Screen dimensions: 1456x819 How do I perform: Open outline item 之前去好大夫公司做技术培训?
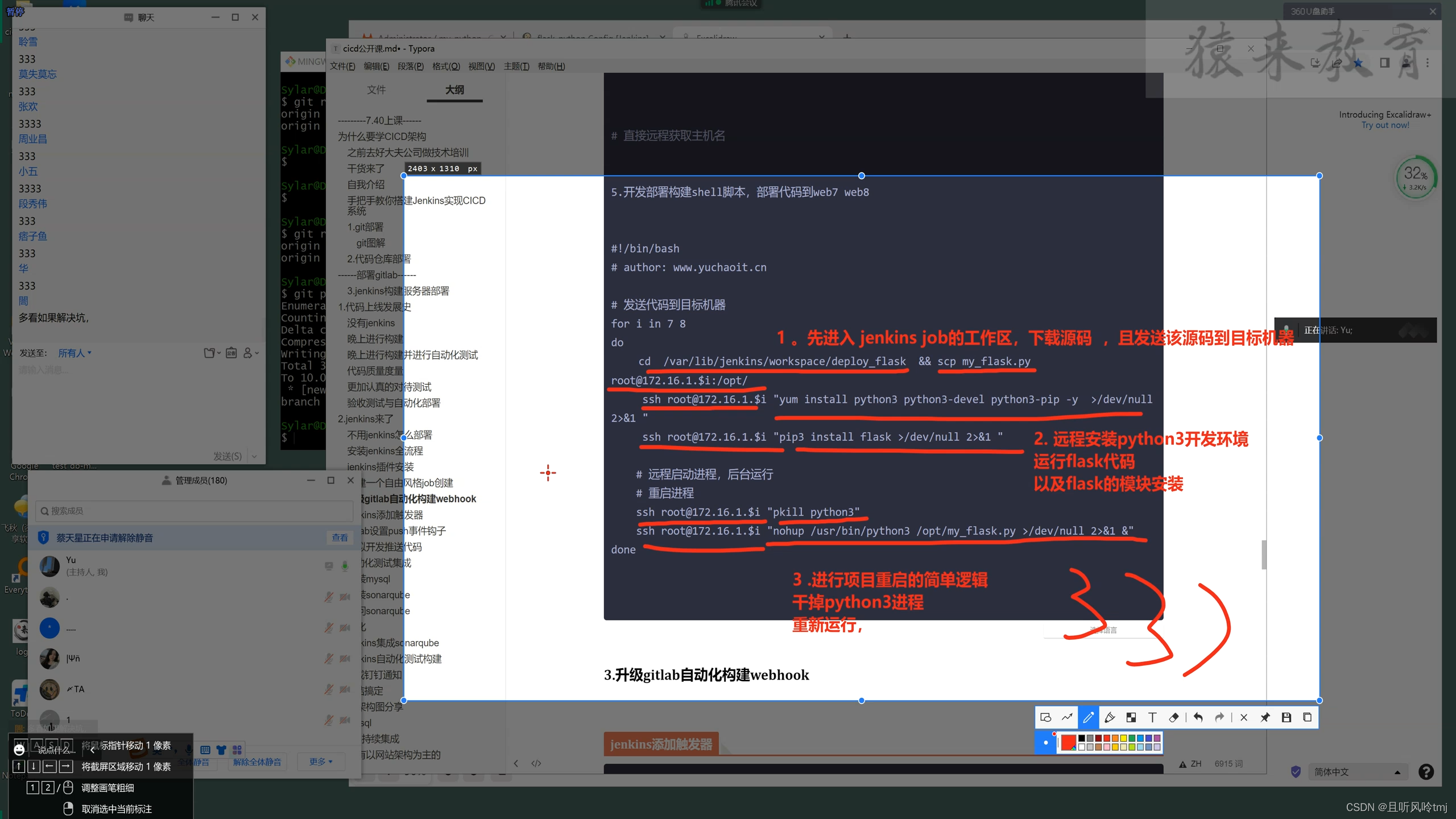(x=408, y=152)
